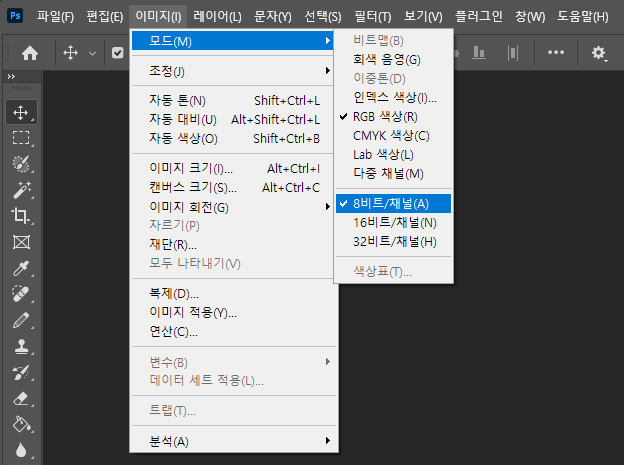Go to the Home screen icon

click(x=30, y=53)
